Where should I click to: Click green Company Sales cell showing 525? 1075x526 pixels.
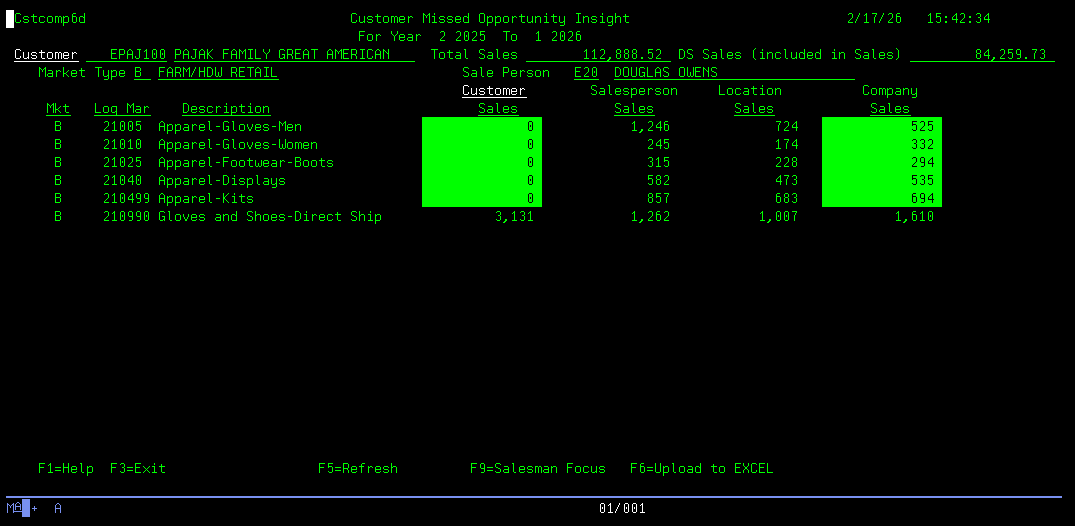point(881,126)
